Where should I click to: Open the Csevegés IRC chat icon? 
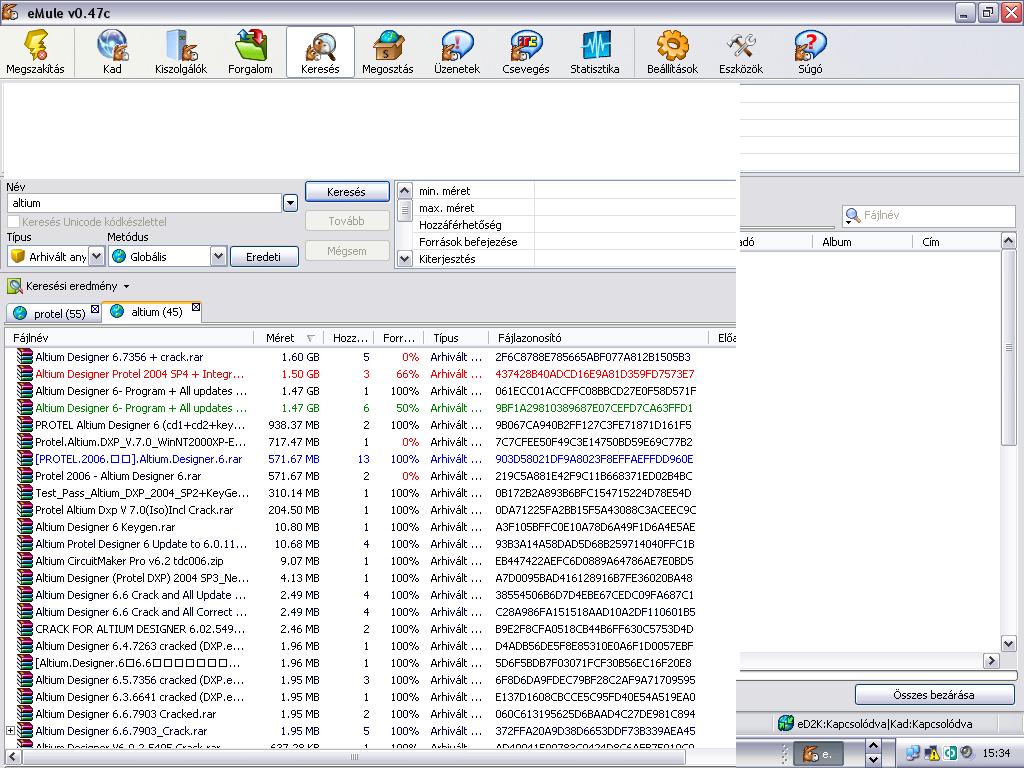526,52
